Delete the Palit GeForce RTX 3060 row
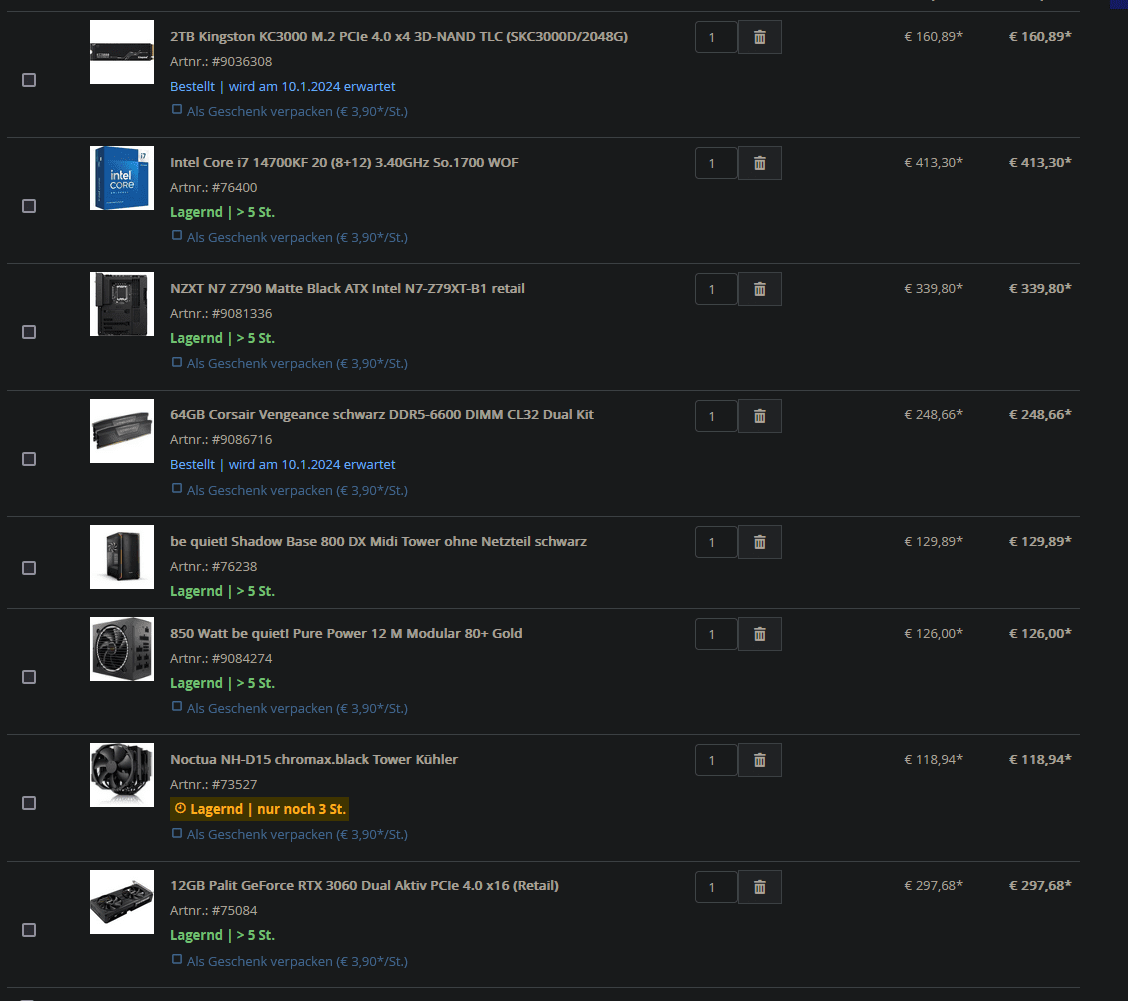The width and height of the screenshot is (1128, 1001). 760,887
